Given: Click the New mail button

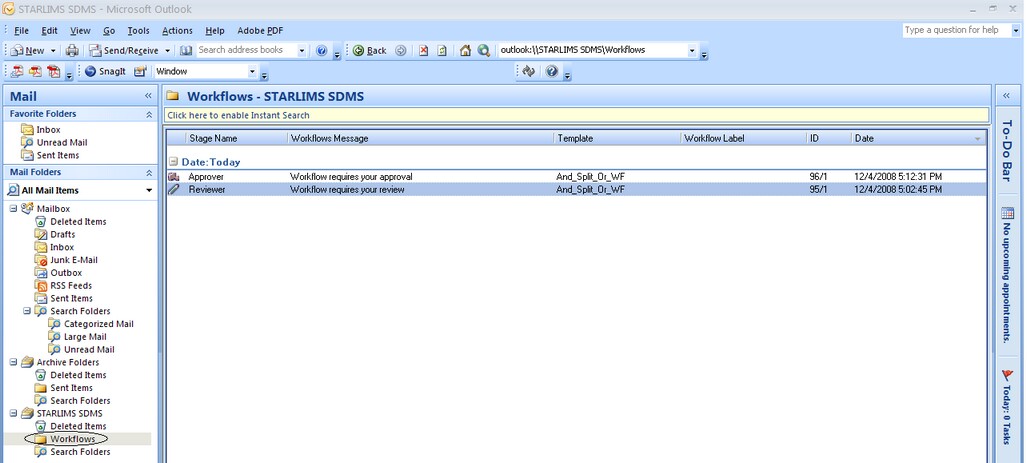Looking at the screenshot, I should tap(27, 50).
